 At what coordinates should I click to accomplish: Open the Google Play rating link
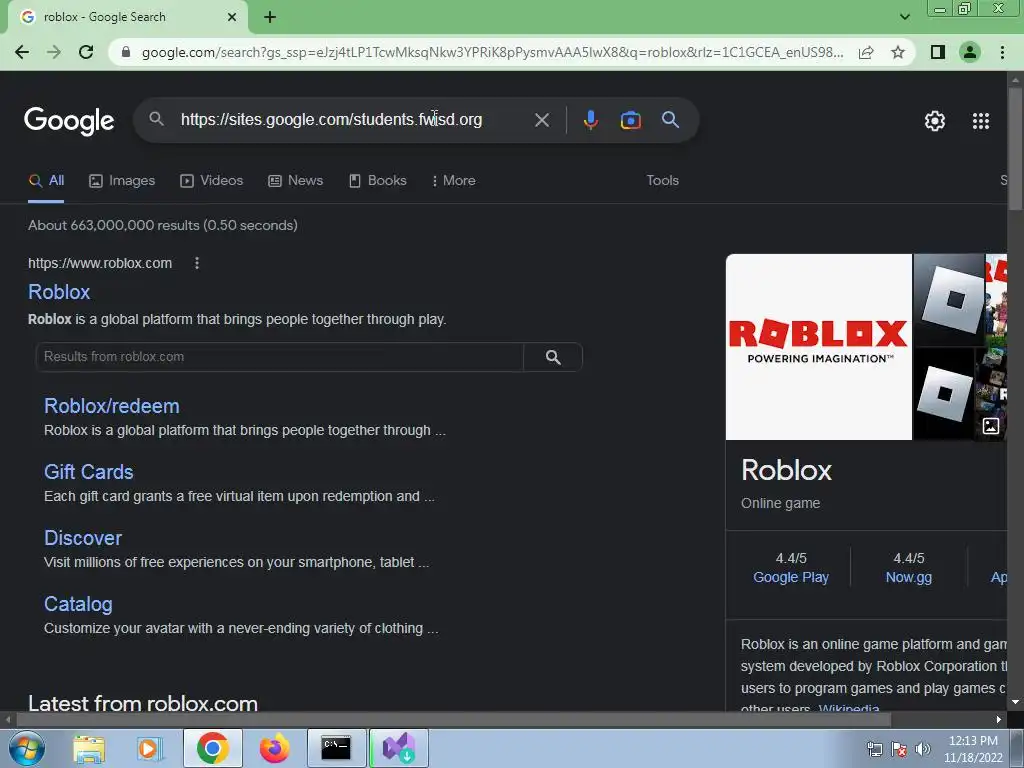pyautogui.click(x=791, y=577)
